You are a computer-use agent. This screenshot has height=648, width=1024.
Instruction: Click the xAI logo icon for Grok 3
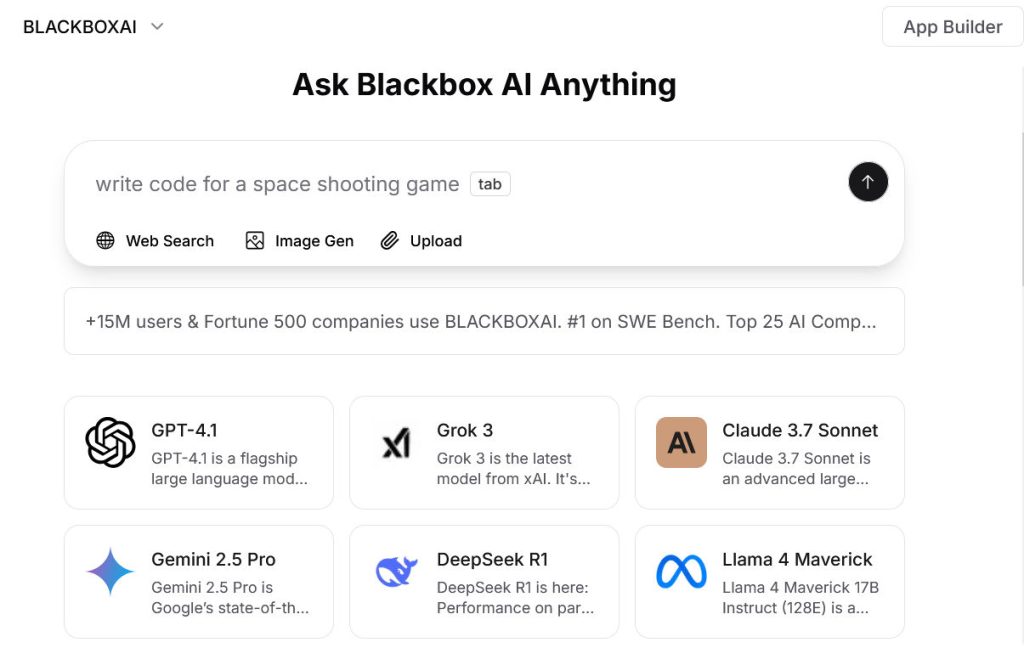396,443
